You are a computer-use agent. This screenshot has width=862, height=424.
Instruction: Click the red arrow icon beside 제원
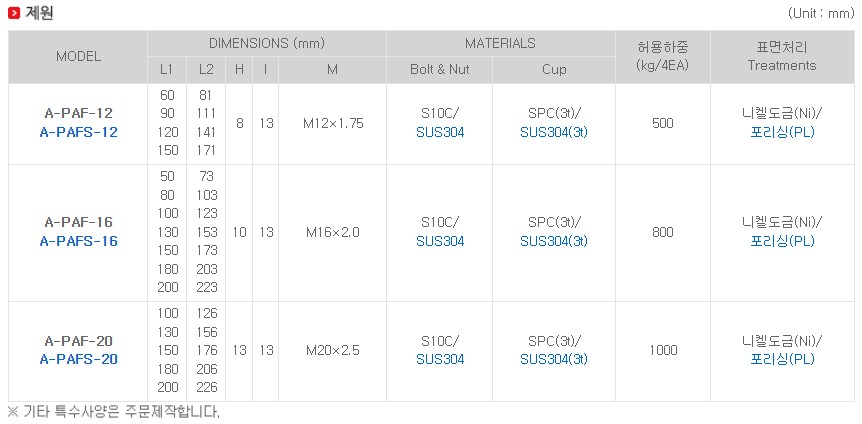point(14,13)
